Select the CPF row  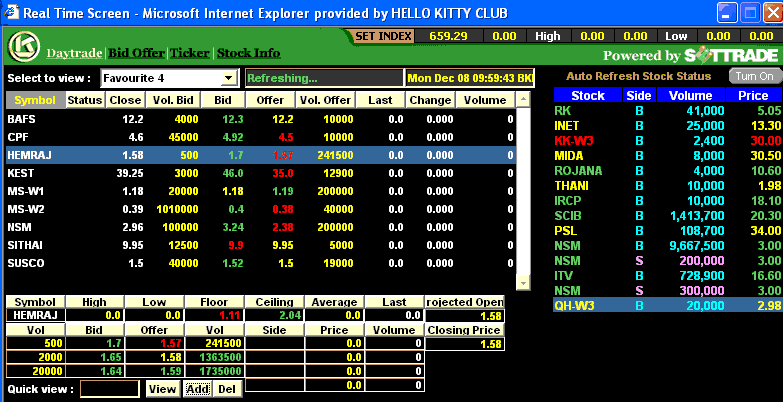[261, 137]
